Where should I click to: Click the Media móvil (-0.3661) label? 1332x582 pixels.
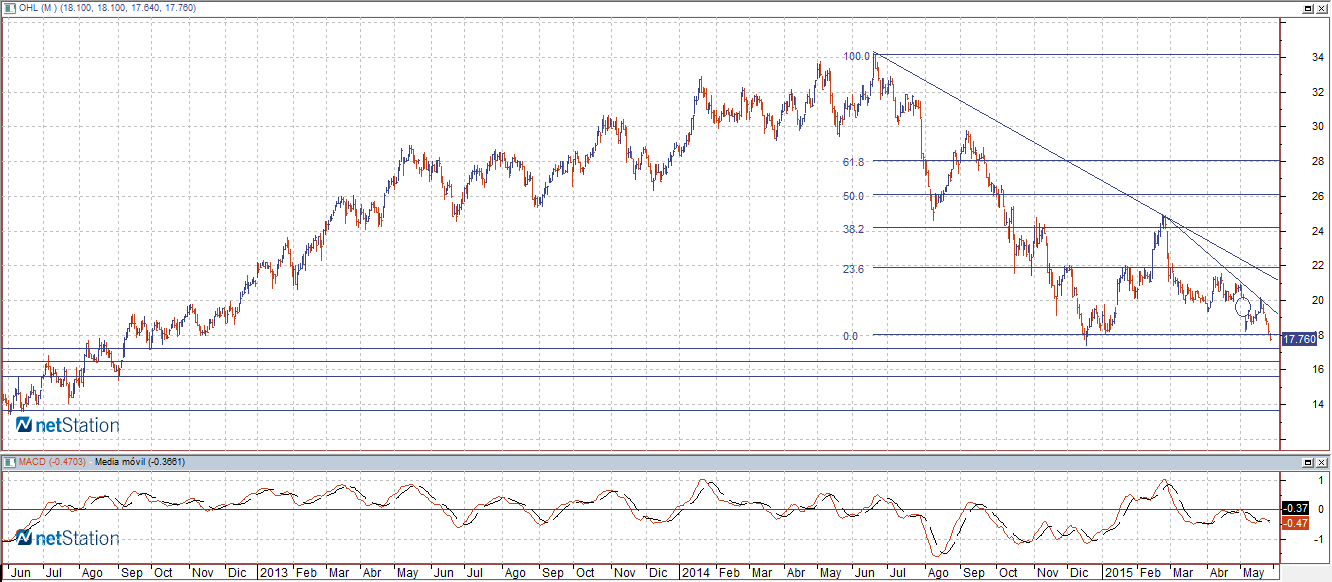coord(138,462)
